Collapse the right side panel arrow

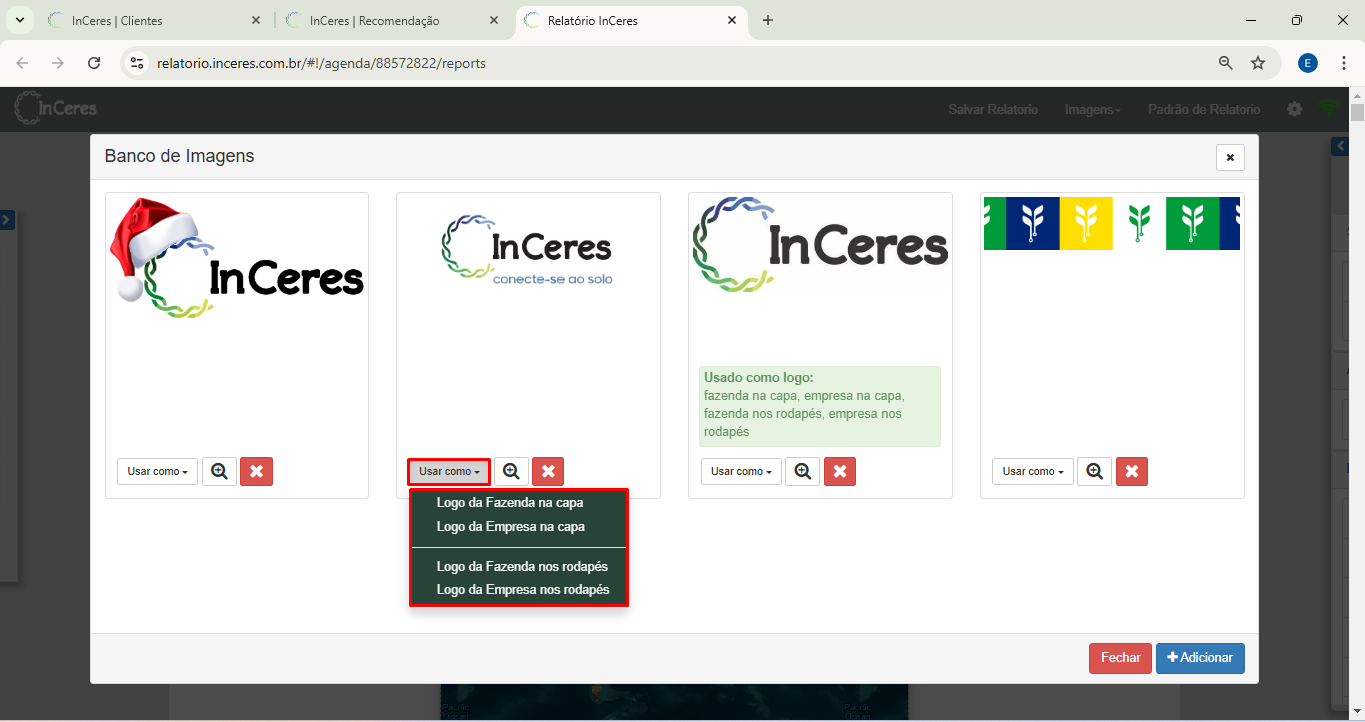coord(1341,147)
